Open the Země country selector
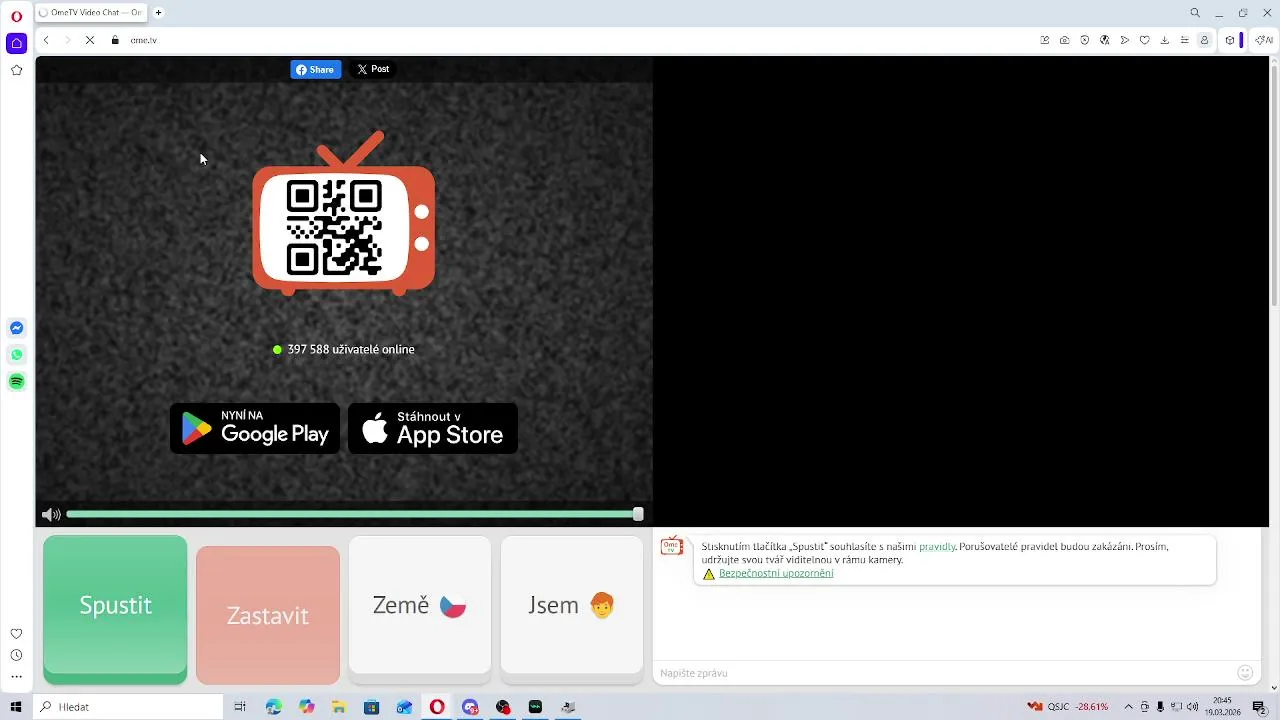The image size is (1280, 720). coord(420,605)
